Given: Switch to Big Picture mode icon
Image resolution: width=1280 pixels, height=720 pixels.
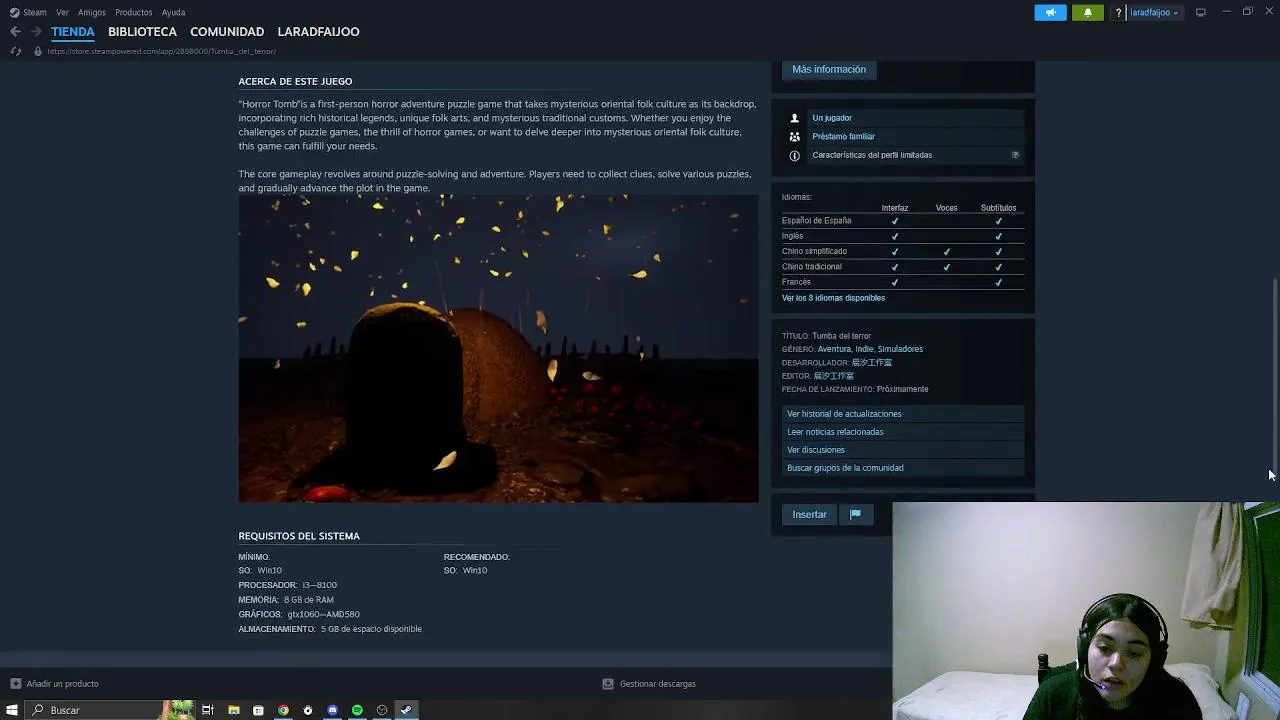Looking at the screenshot, I should [1200, 12].
